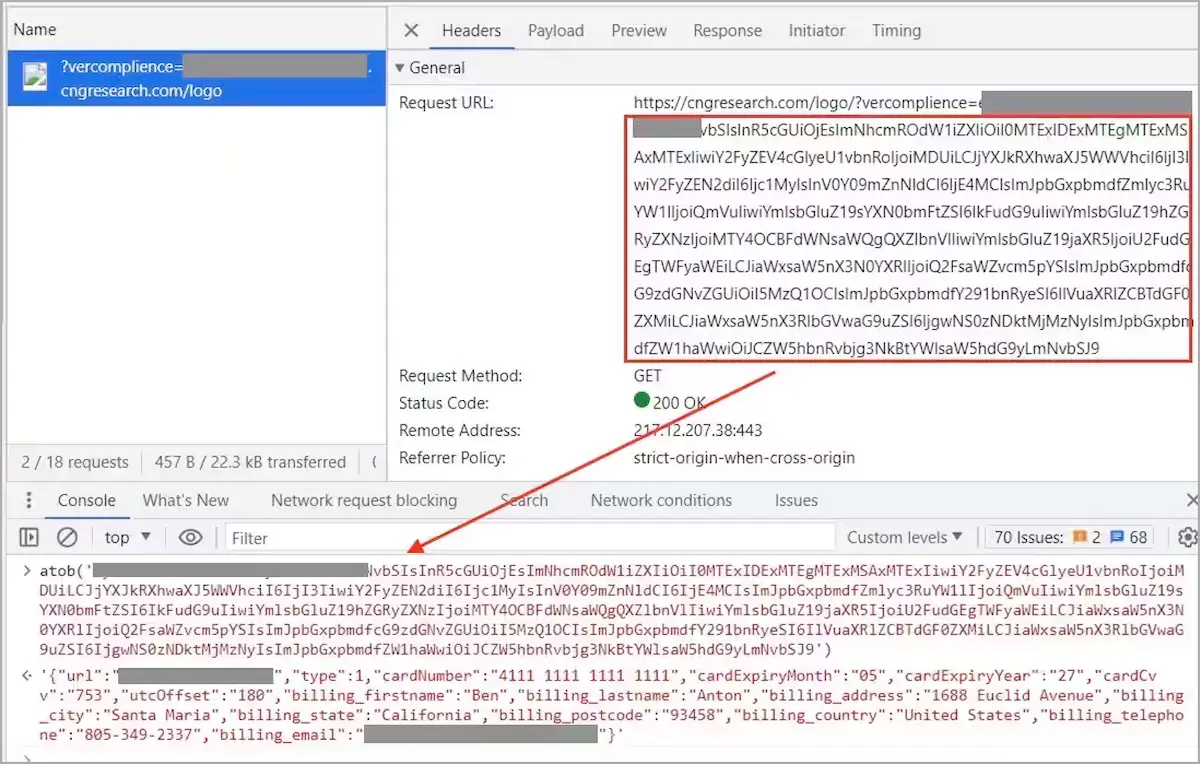
Task: Click the blue 68 issues badge
Action: pyautogui.click(x=1129, y=538)
